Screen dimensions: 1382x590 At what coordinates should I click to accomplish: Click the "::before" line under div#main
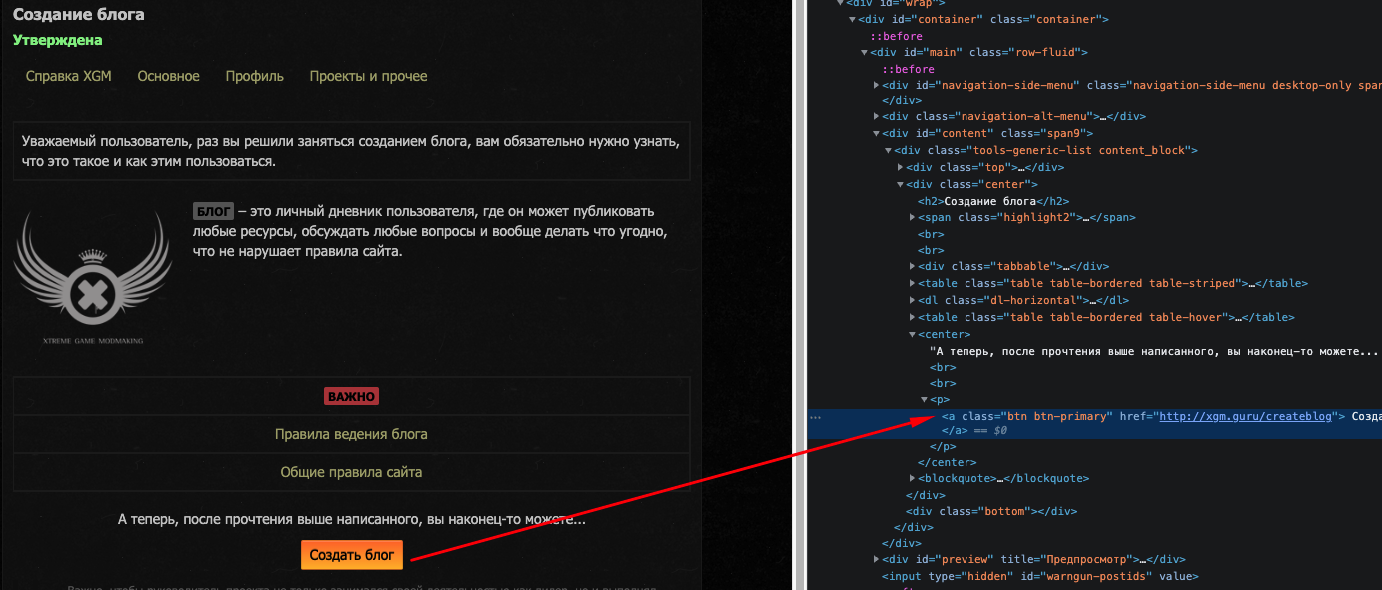pyautogui.click(x=907, y=69)
